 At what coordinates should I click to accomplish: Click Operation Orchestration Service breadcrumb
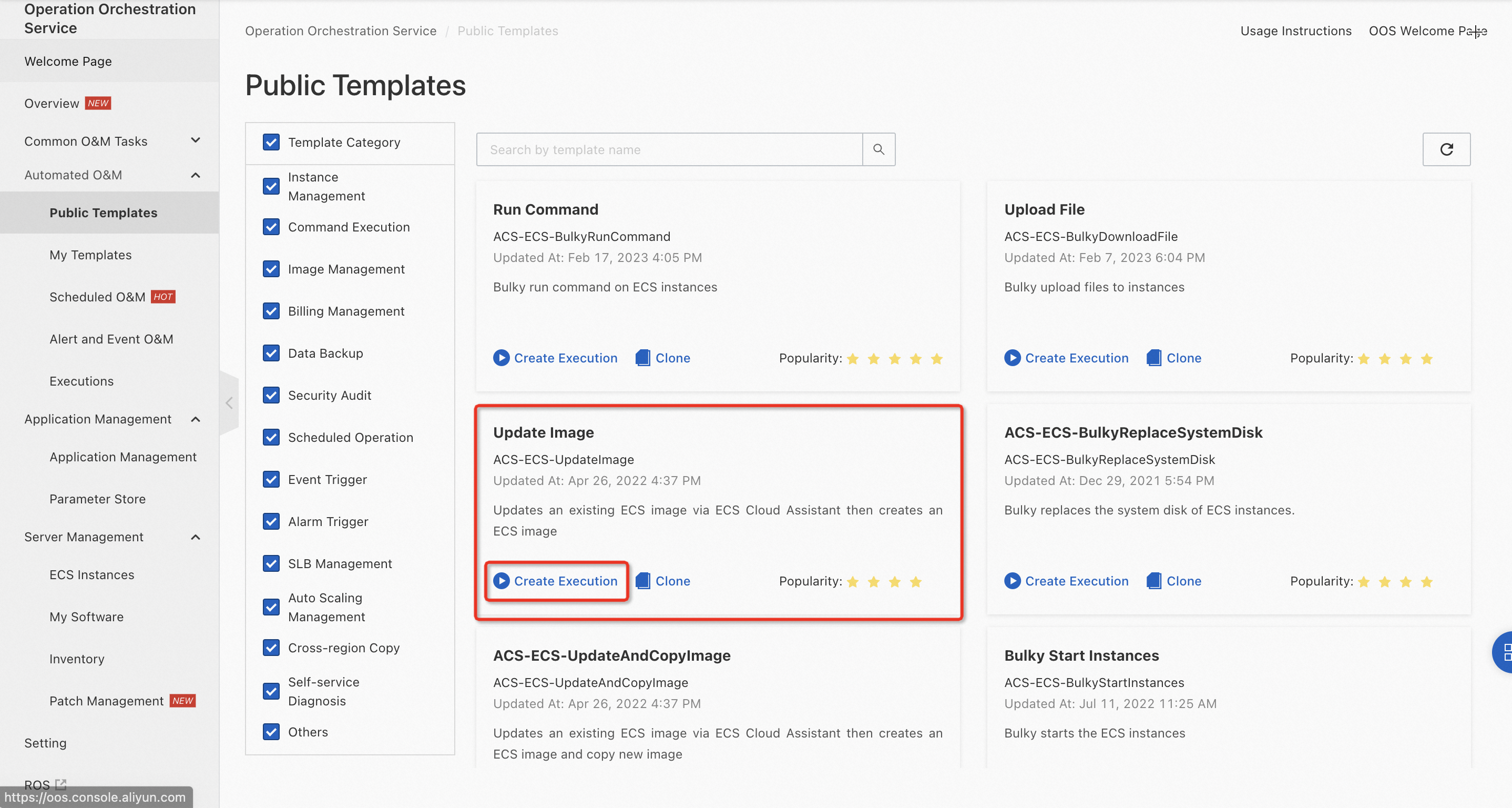(x=341, y=31)
